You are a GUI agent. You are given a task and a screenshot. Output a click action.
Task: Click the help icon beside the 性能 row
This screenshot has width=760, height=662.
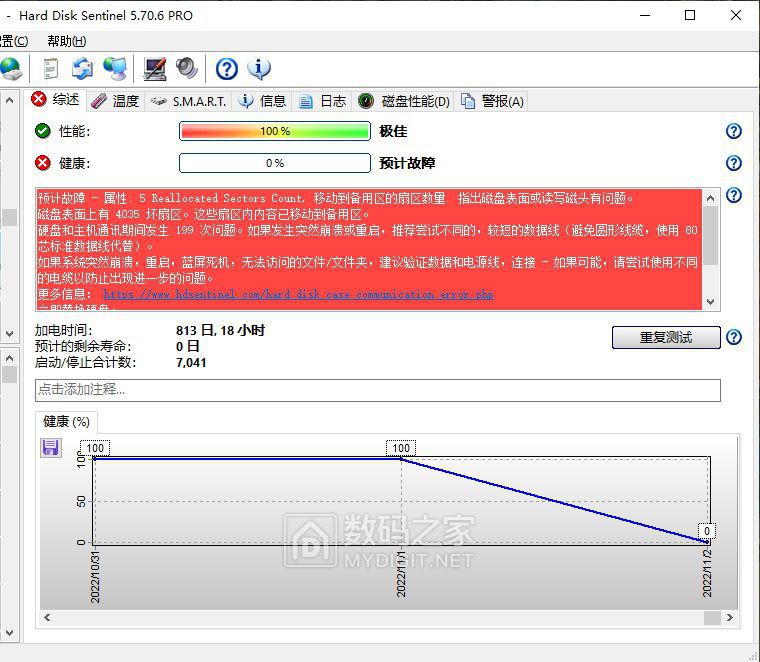[734, 131]
